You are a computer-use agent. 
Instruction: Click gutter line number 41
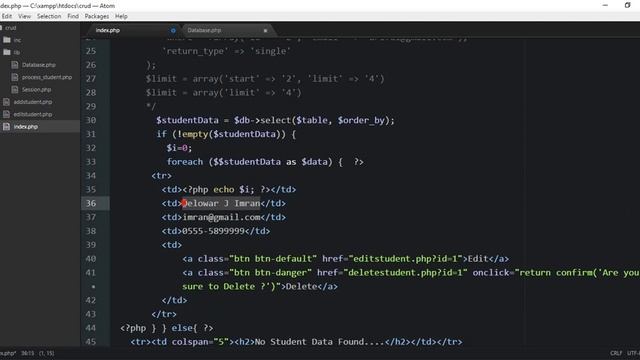[x=91, y=272]
